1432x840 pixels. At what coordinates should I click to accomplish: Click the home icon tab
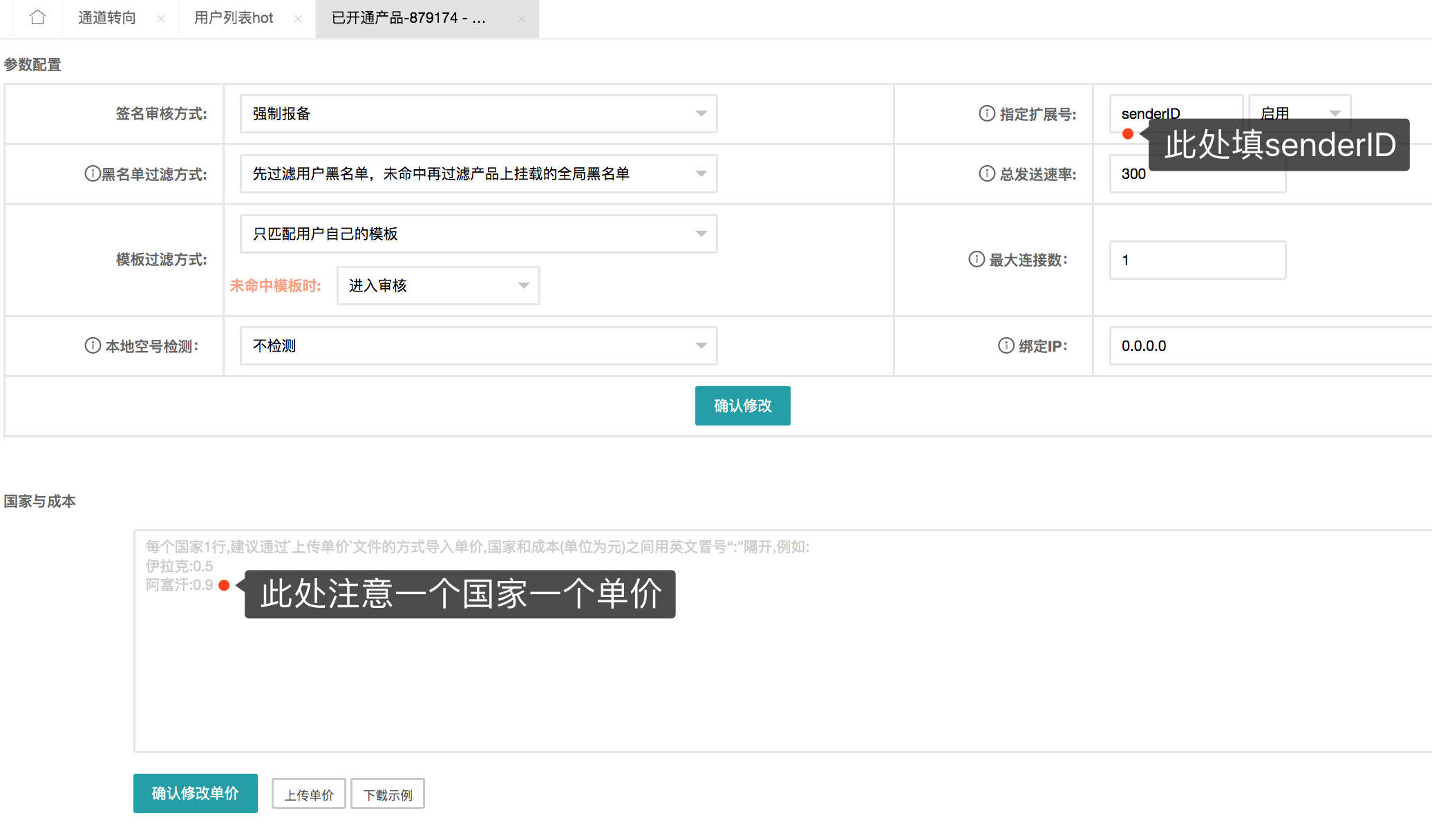click(x=38, y=17)
